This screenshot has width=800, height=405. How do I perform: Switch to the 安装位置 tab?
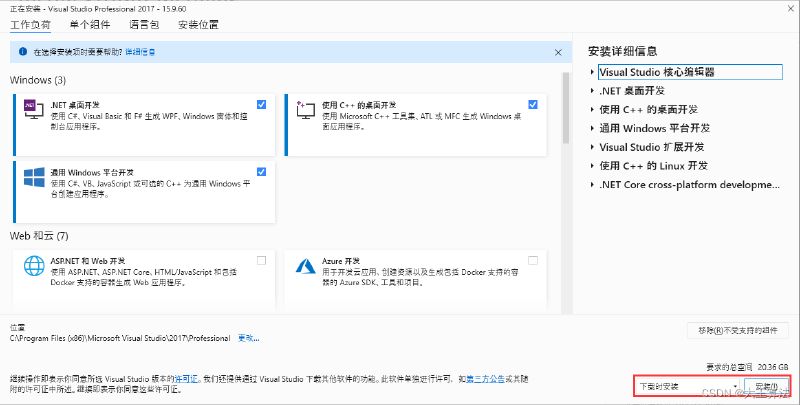click(x=198, y=24)
